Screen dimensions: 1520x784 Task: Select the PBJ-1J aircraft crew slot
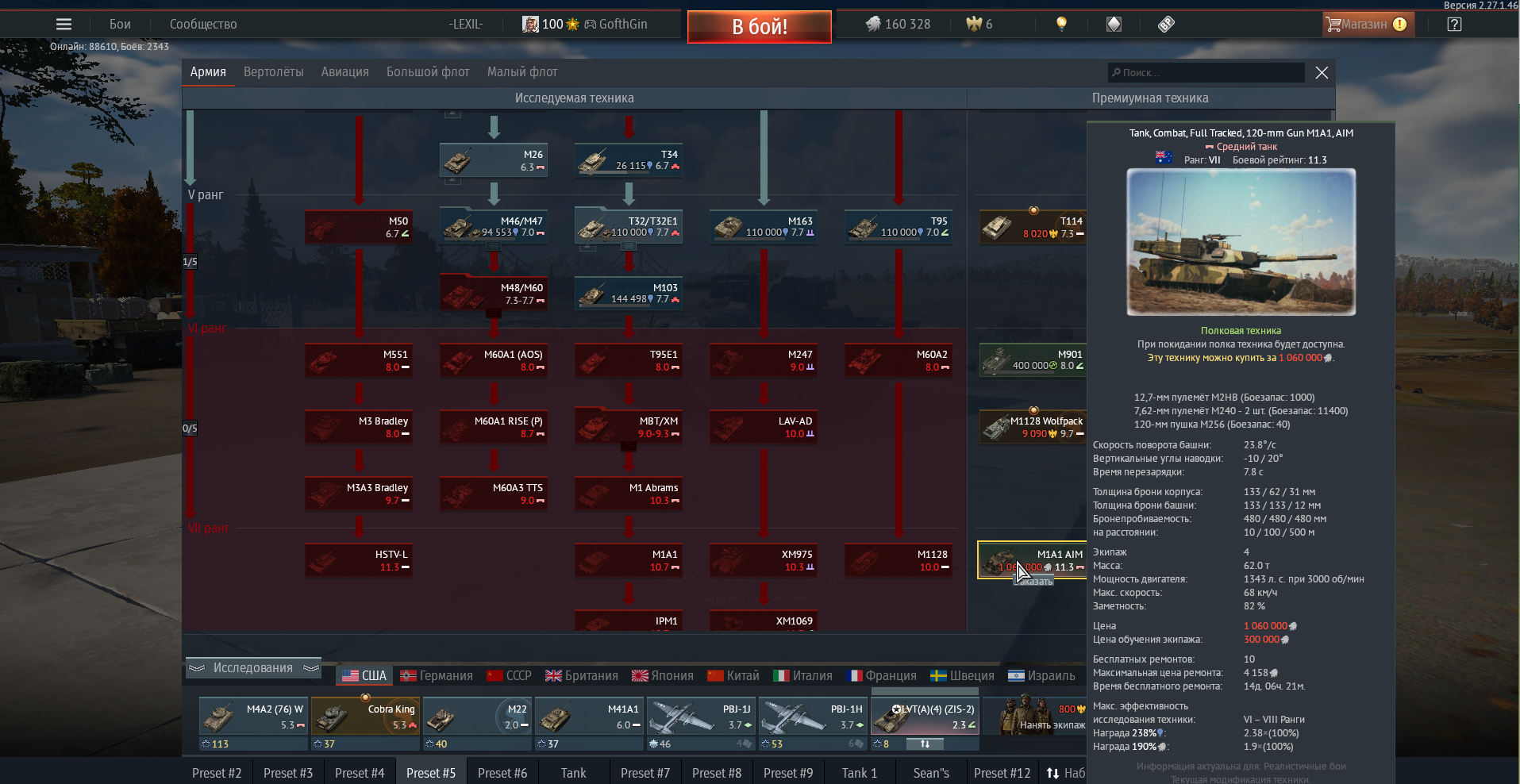701,716
